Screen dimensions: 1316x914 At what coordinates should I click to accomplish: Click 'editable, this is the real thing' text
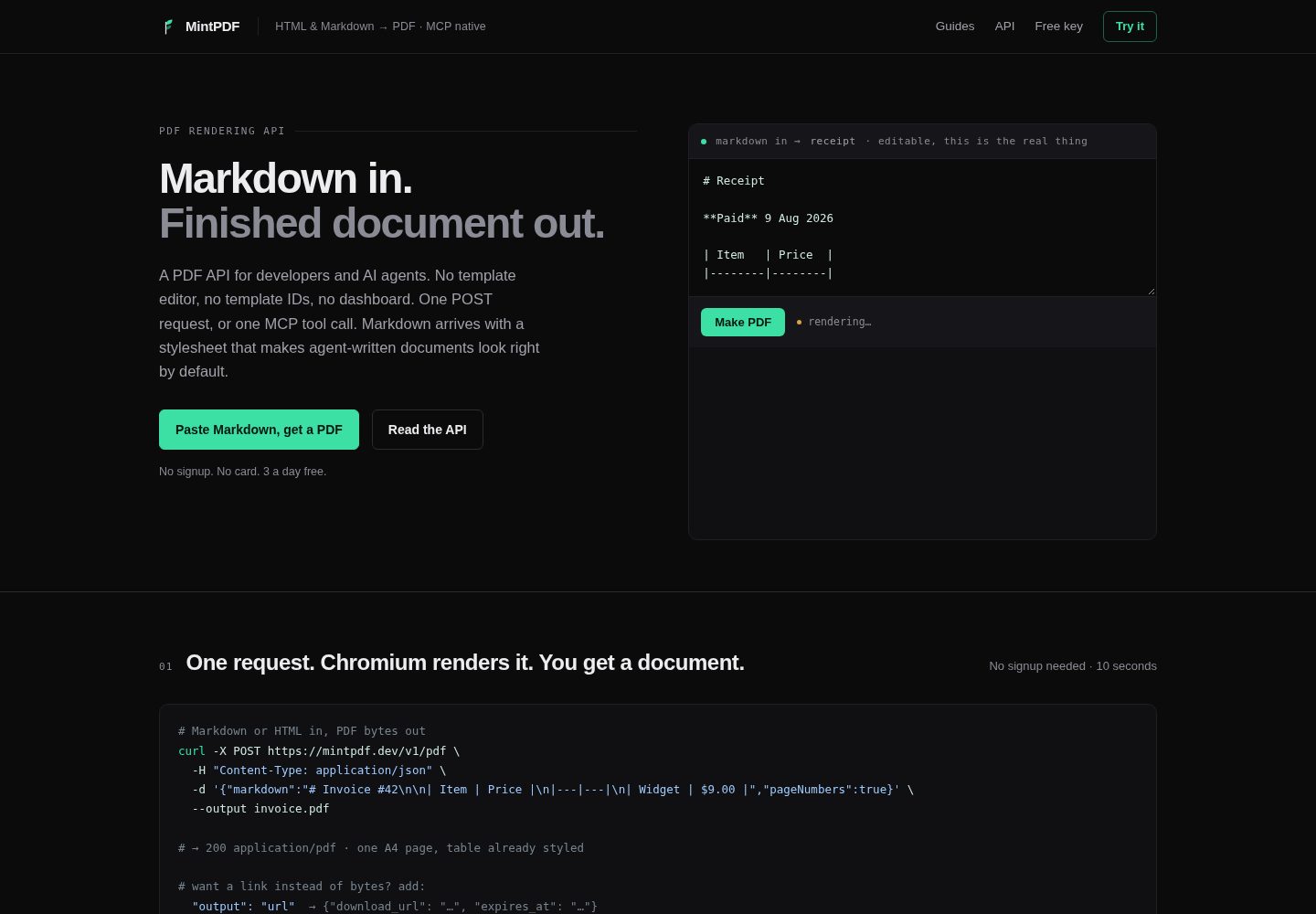point(982,142)
